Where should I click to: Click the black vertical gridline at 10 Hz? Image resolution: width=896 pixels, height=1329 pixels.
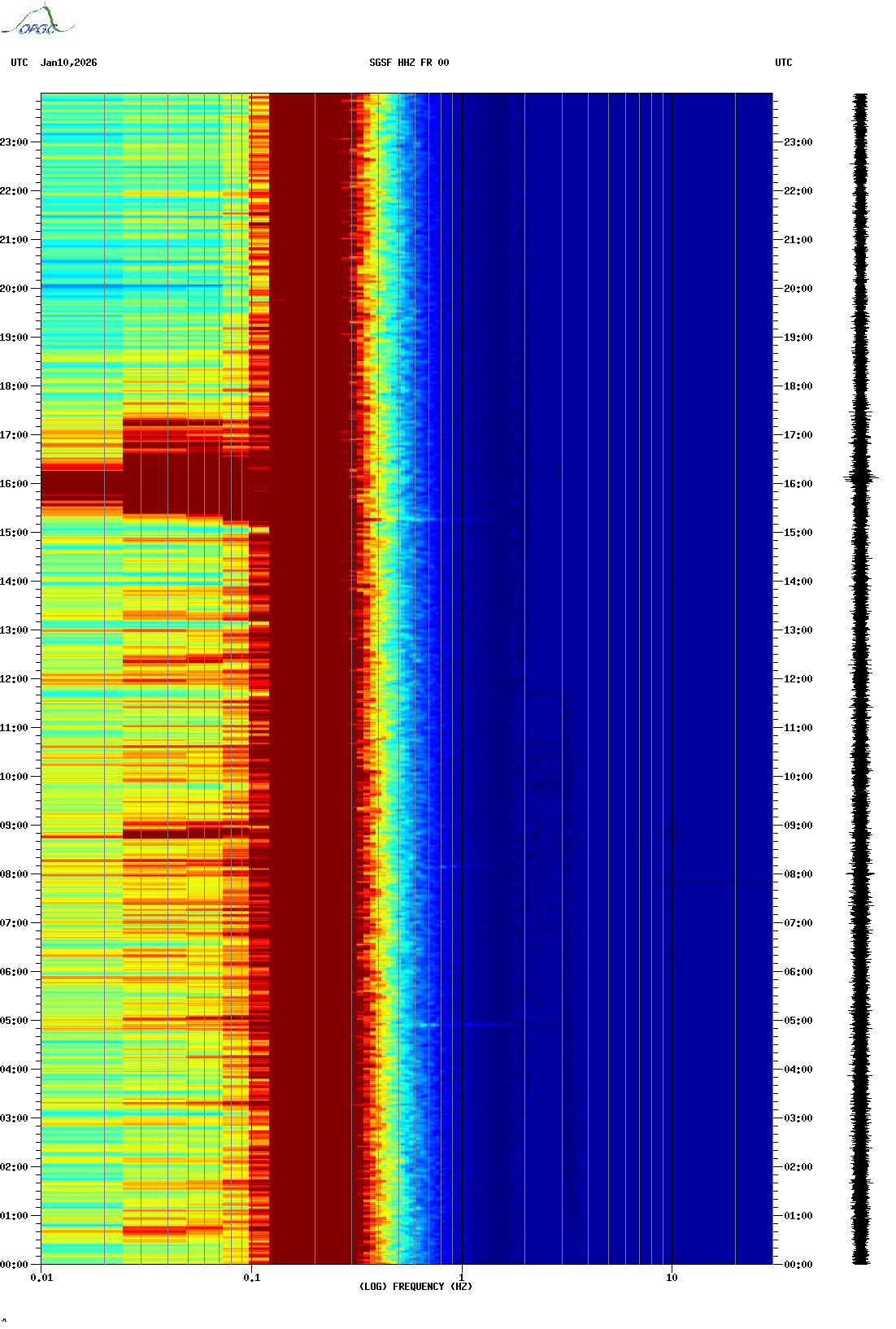672,651
